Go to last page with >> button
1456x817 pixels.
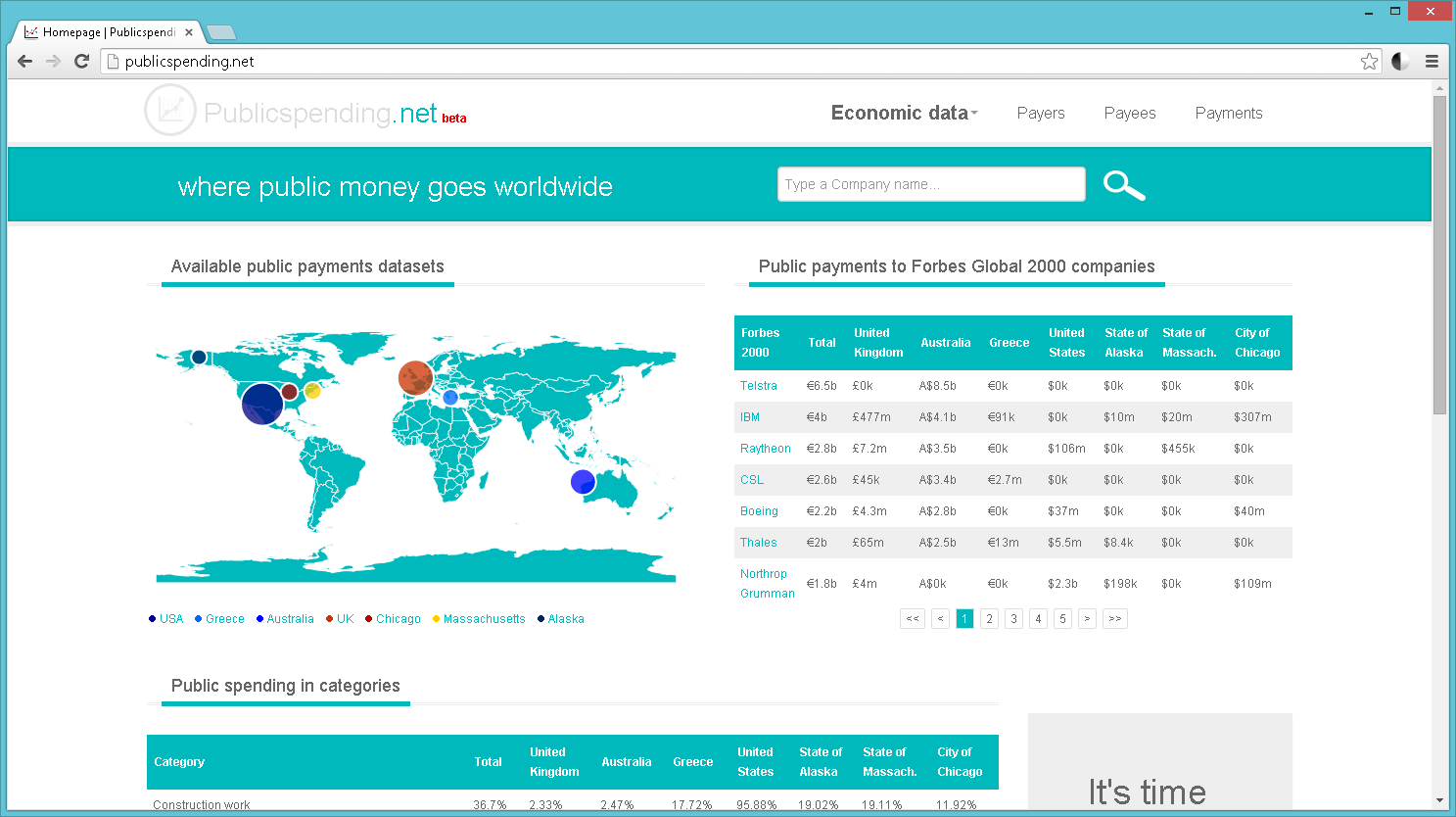click(x=1114, y=618)
